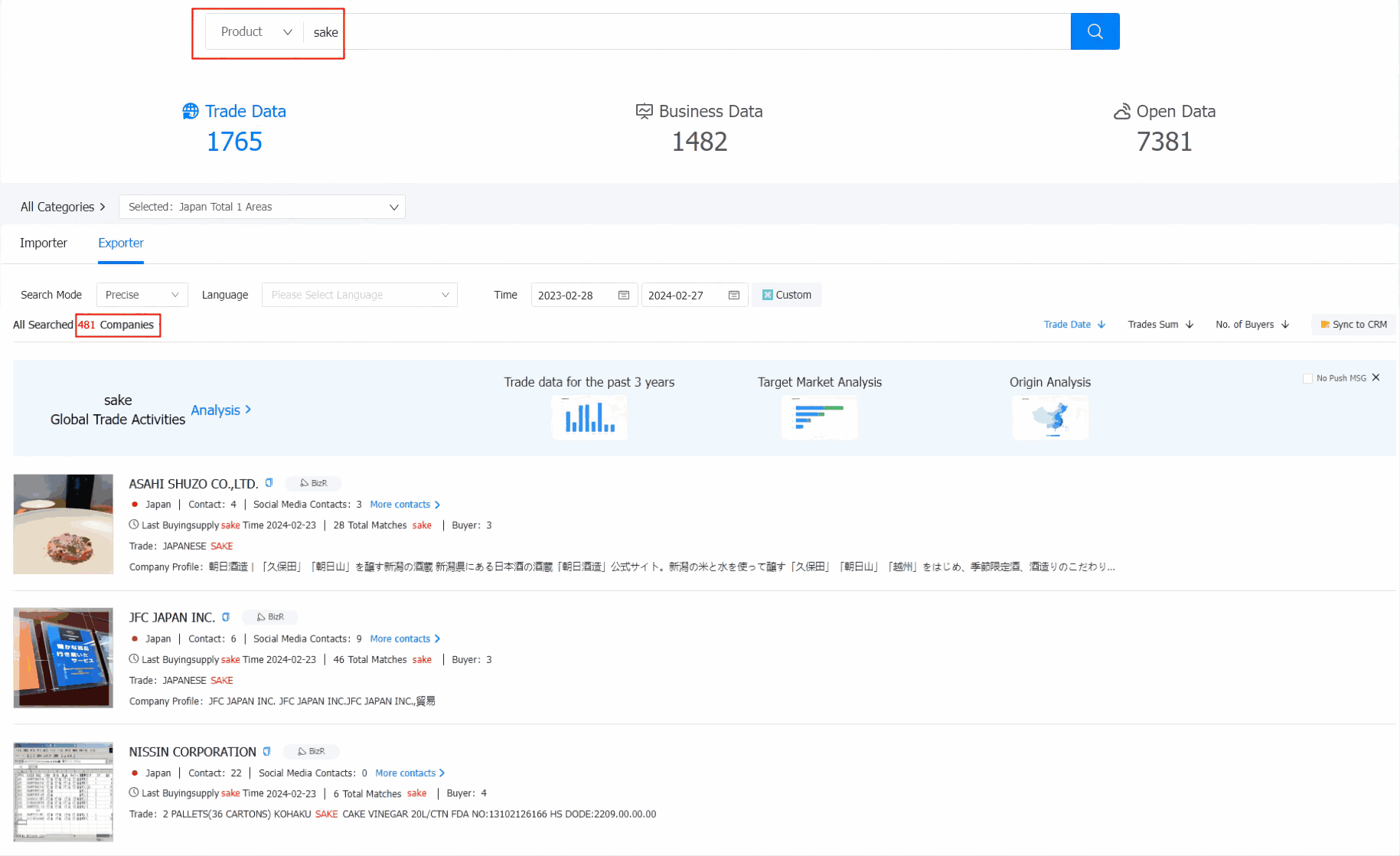The image size is (1400, 856).
Task: Click BizR badge next to JFC JAPAN INC.
Action: pos(270,617)
